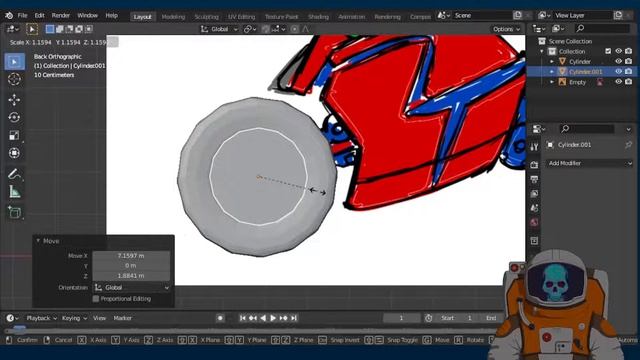640x360 pixels.
Task: Open the Playback menu in timeline
Action: [41, 318]
